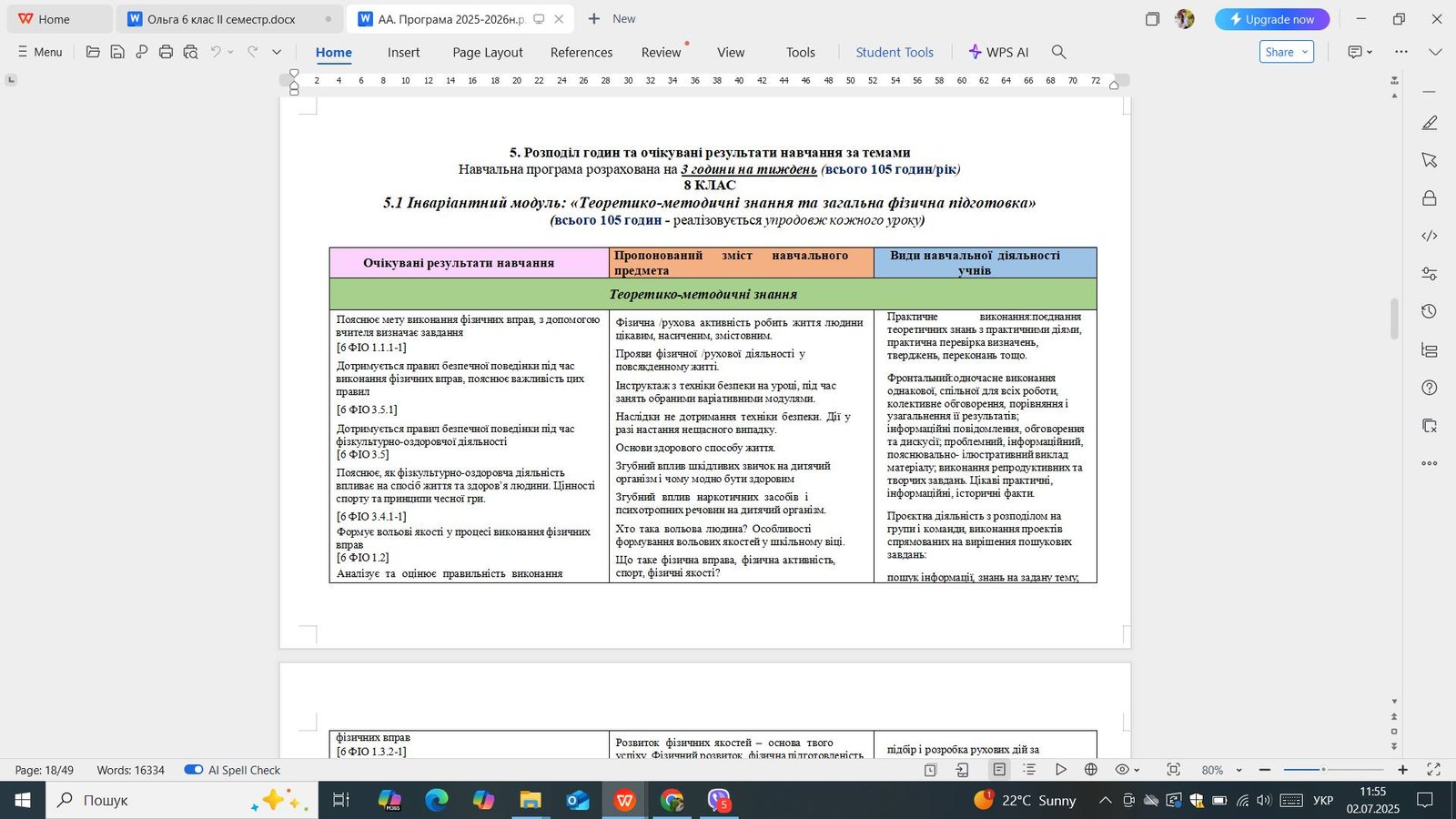
Task: Open the Menu hamburger button
Action: click(x=40, y=52)
